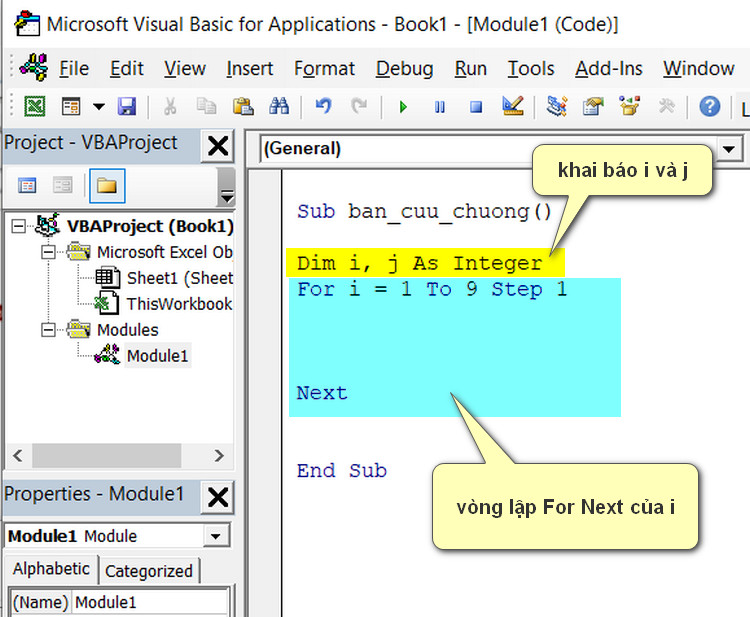The width and height of the screenshot is (750, 617).
Task: Click the Break pause icon
Action: (x=439, y=106)
